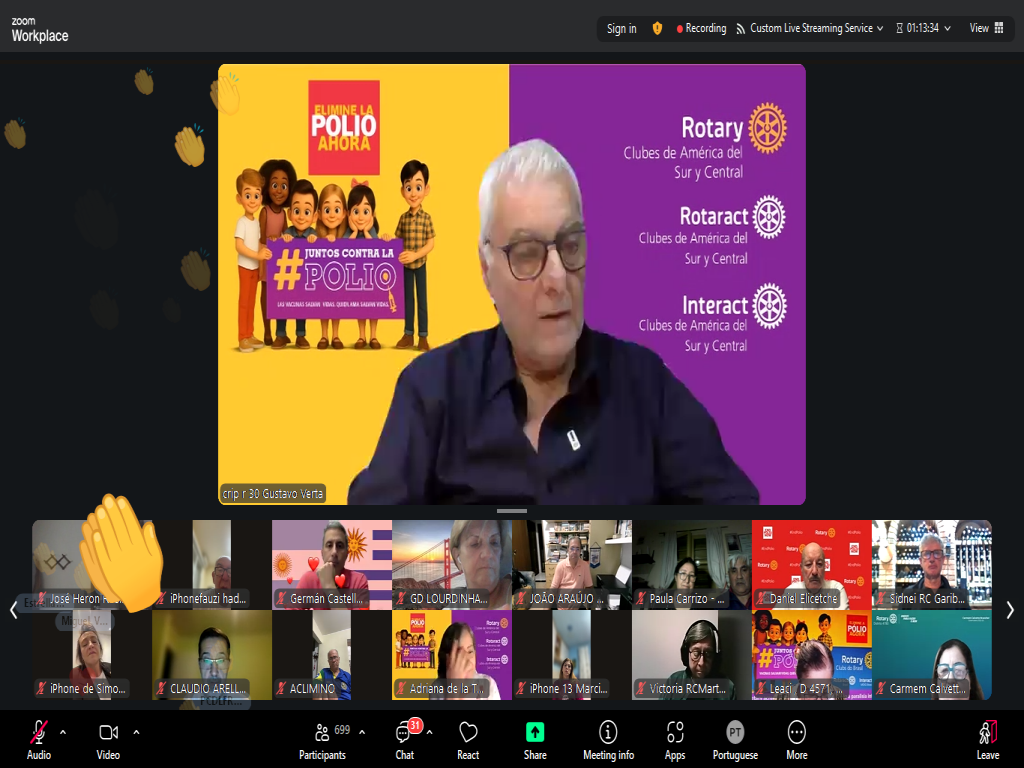Click the More options icon
This screenshot has height=768, width=1024.
(x=796, y=732)
